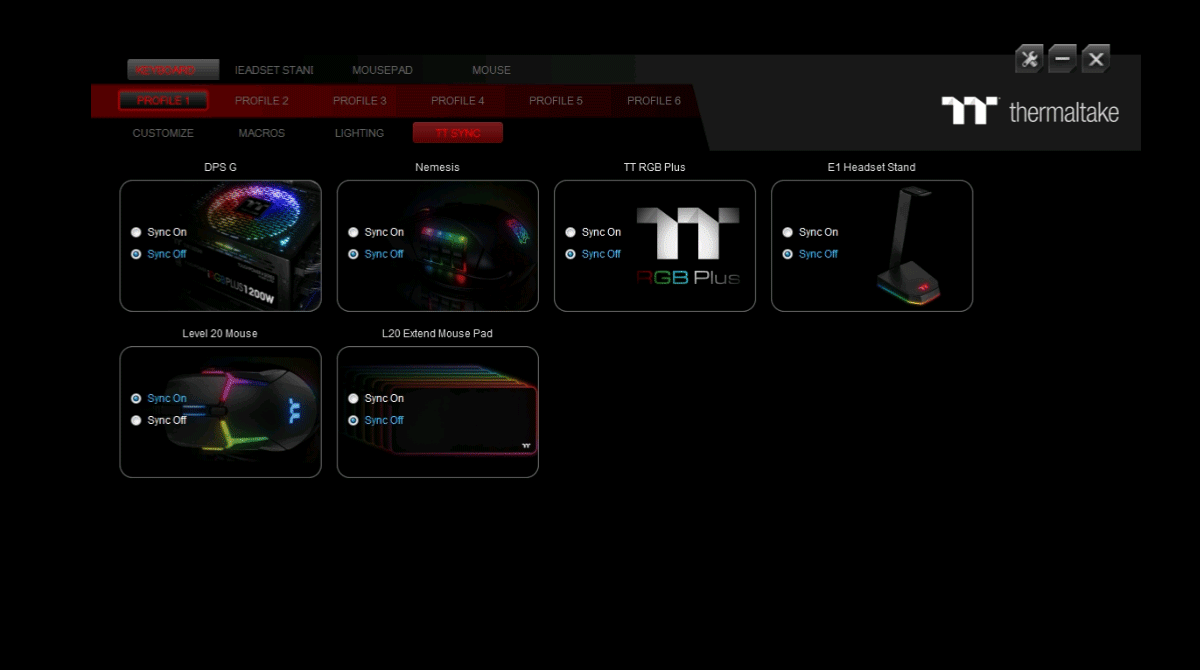The image size is (1200, 670).
Task: Select Profile 6
Action: [x=654, y=100]
